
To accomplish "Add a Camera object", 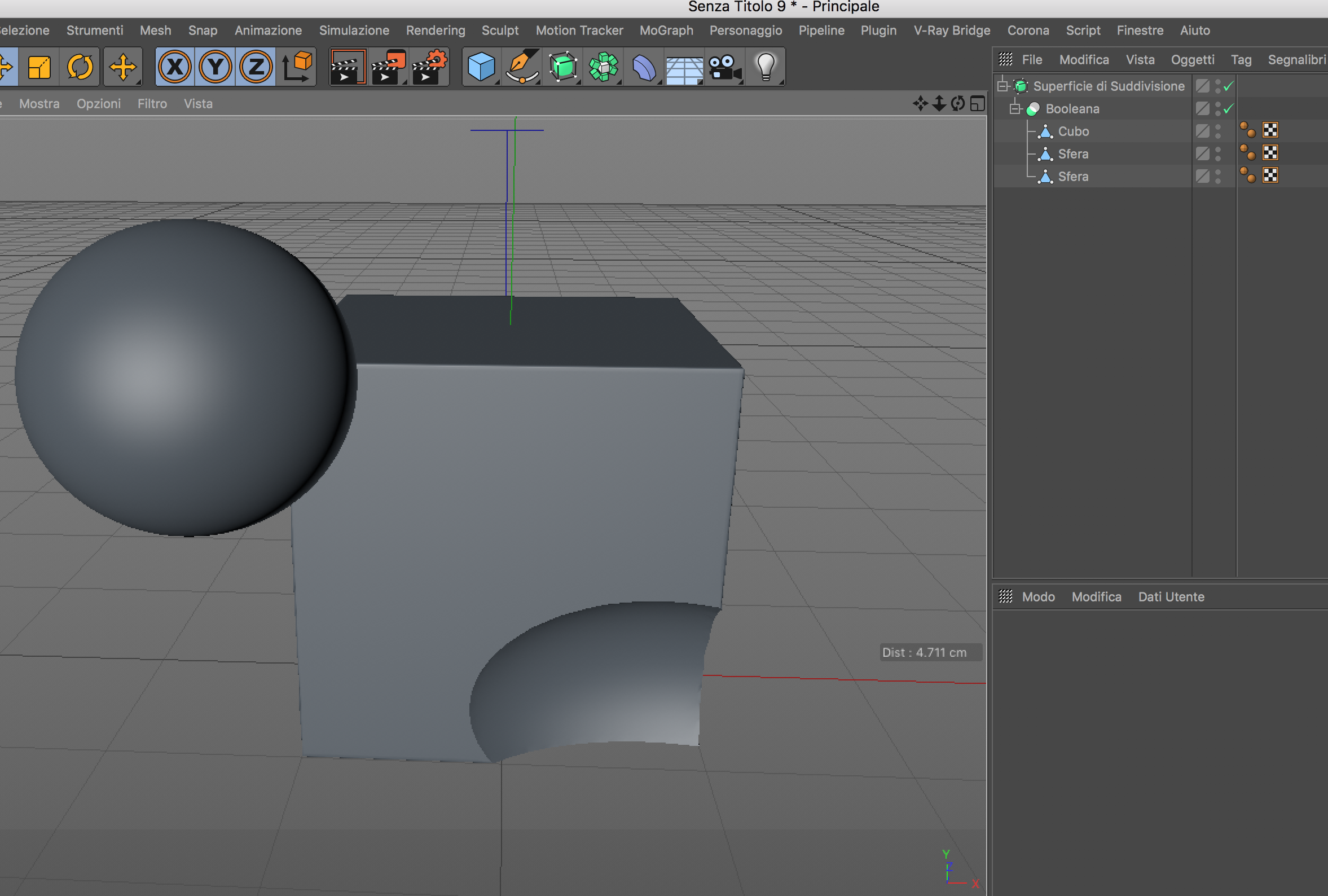I will (724, 67).
